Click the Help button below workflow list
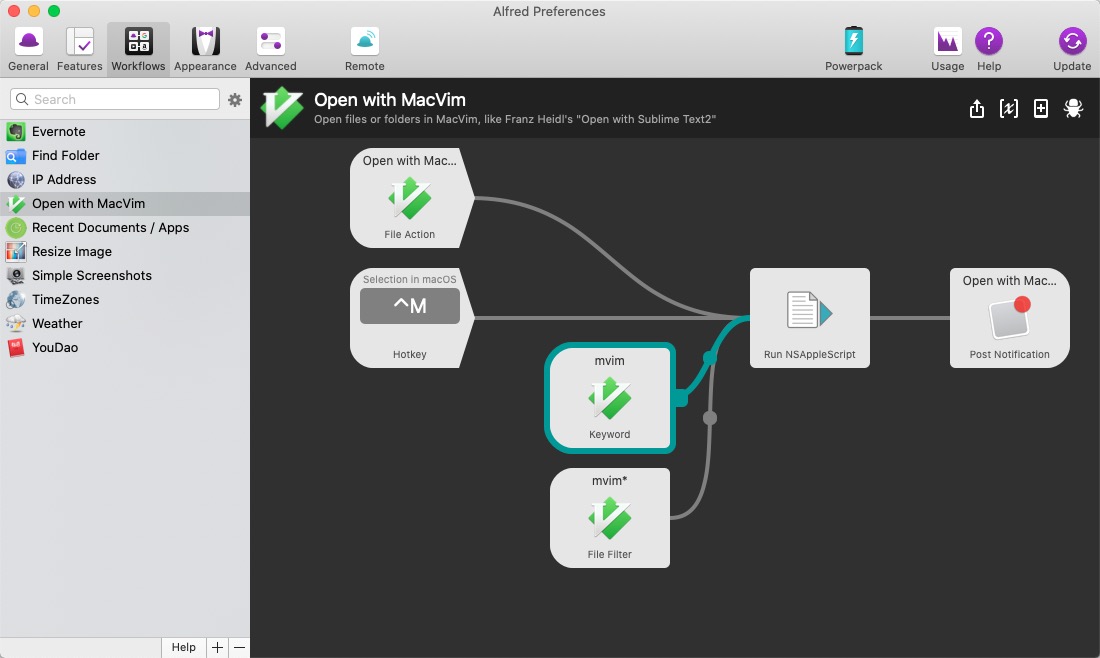Image resolution: width=1100 pixels, height=658 pixels. click(184, 647)
